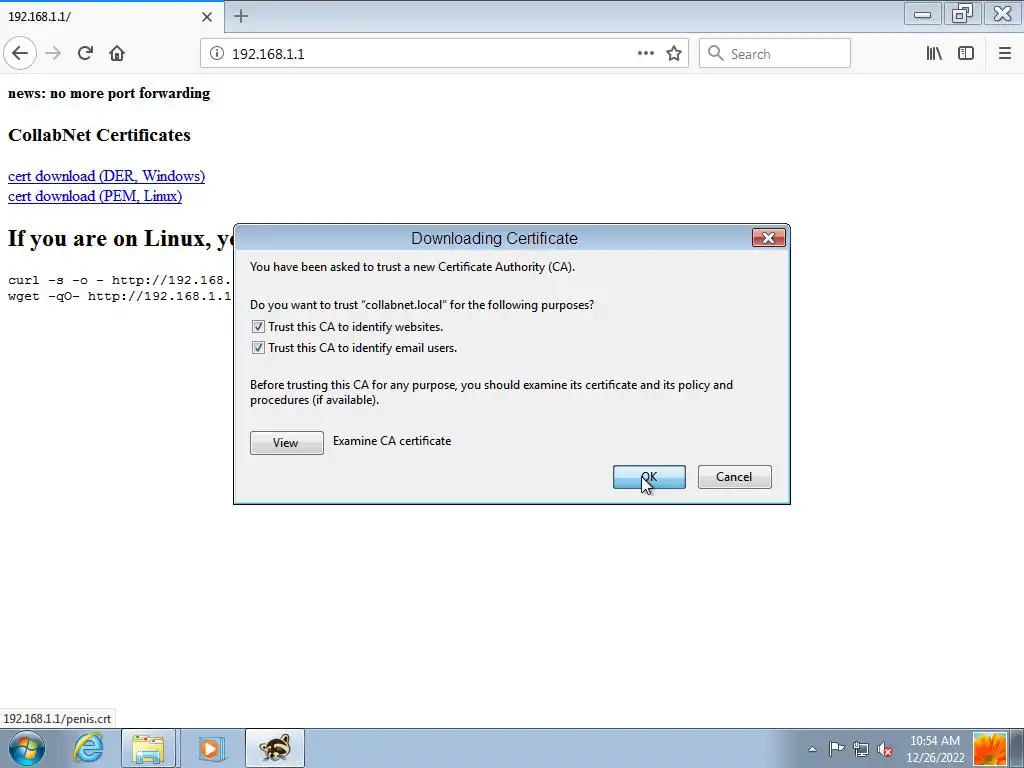Reload the current page
Screen dimensions: 1024x768
point(85,54)
